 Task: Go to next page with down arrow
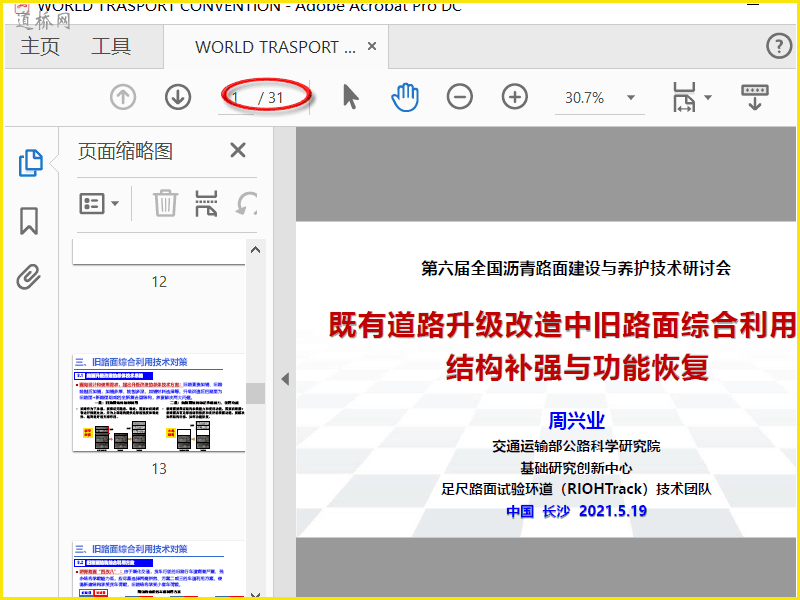178,96
